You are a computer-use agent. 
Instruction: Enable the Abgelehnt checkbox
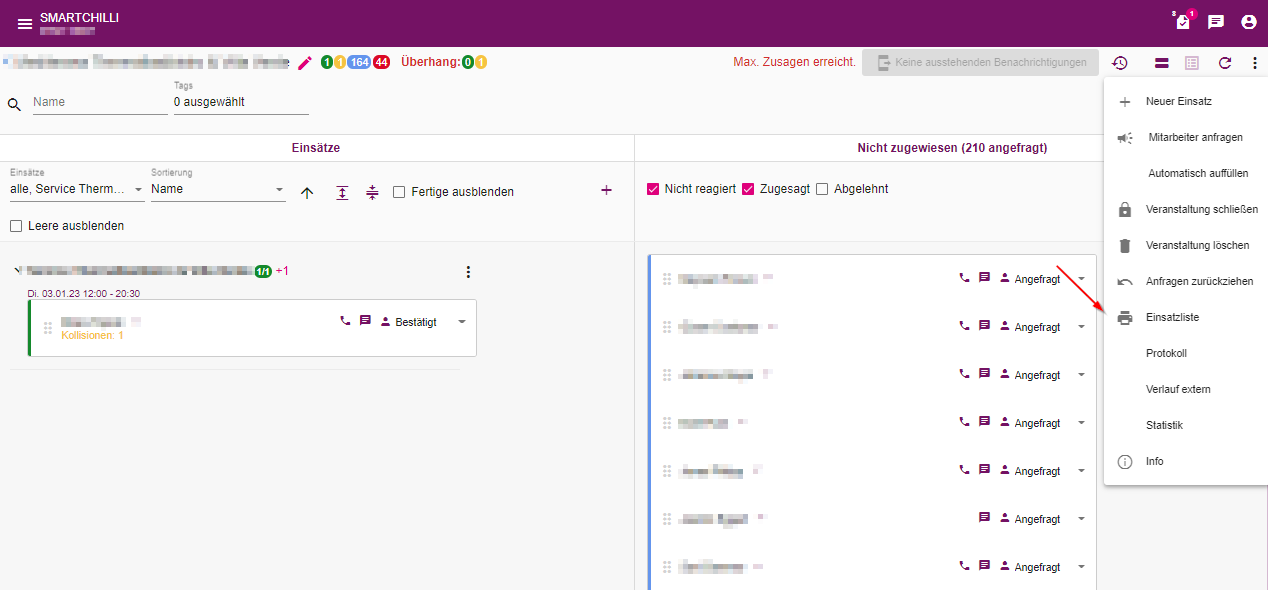822,189
